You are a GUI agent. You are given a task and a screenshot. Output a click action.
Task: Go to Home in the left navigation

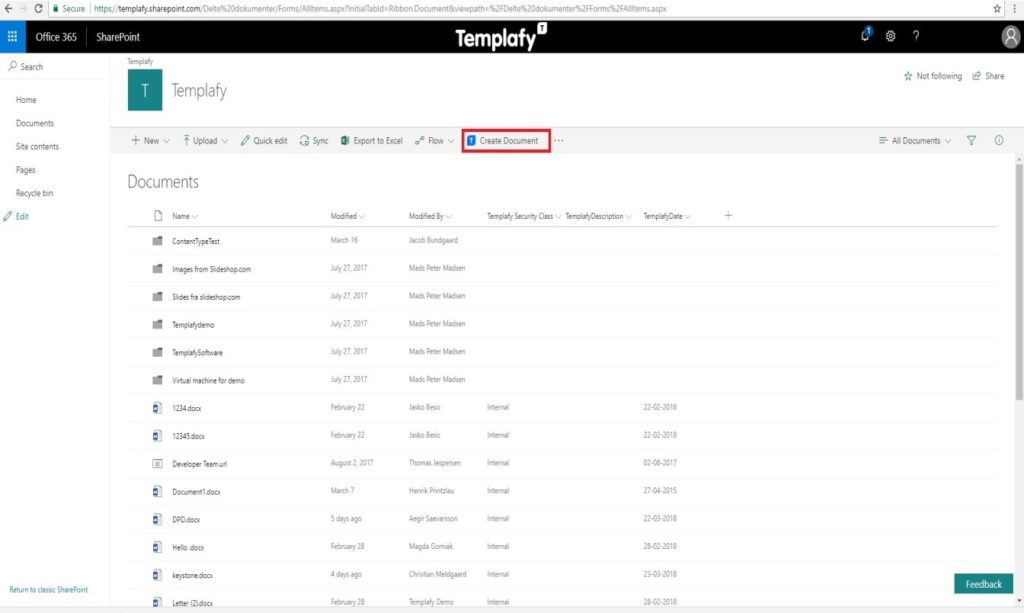[x=26, y=100]
